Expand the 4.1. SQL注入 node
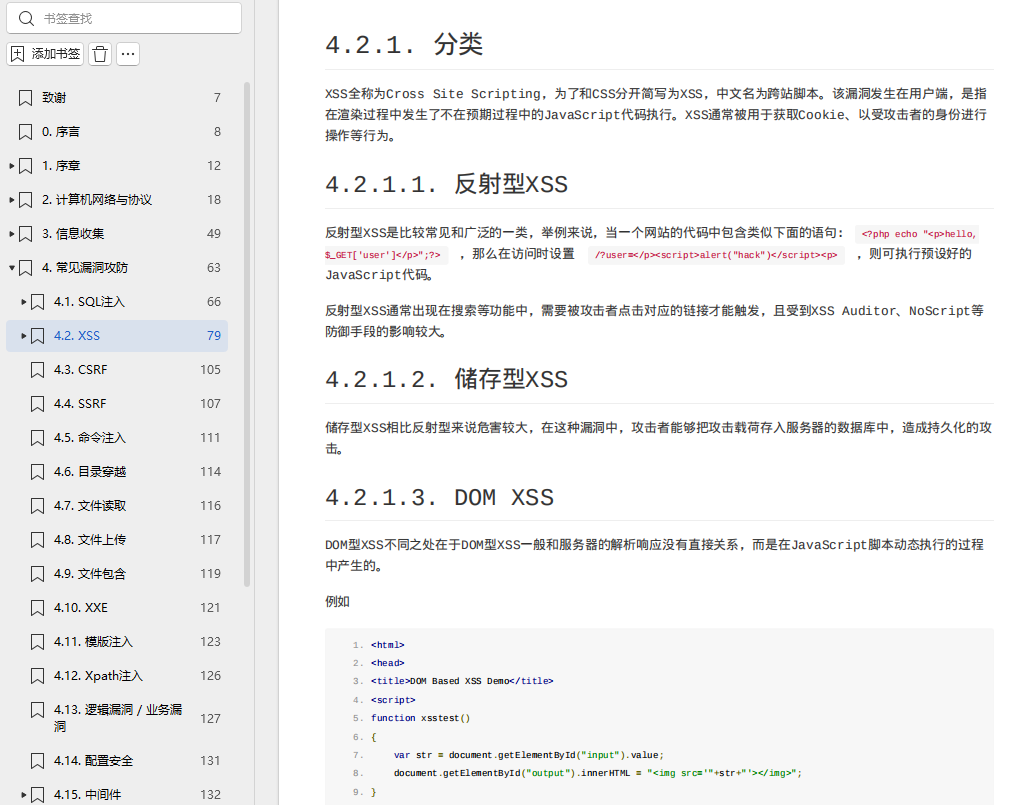 coord(24,302)
